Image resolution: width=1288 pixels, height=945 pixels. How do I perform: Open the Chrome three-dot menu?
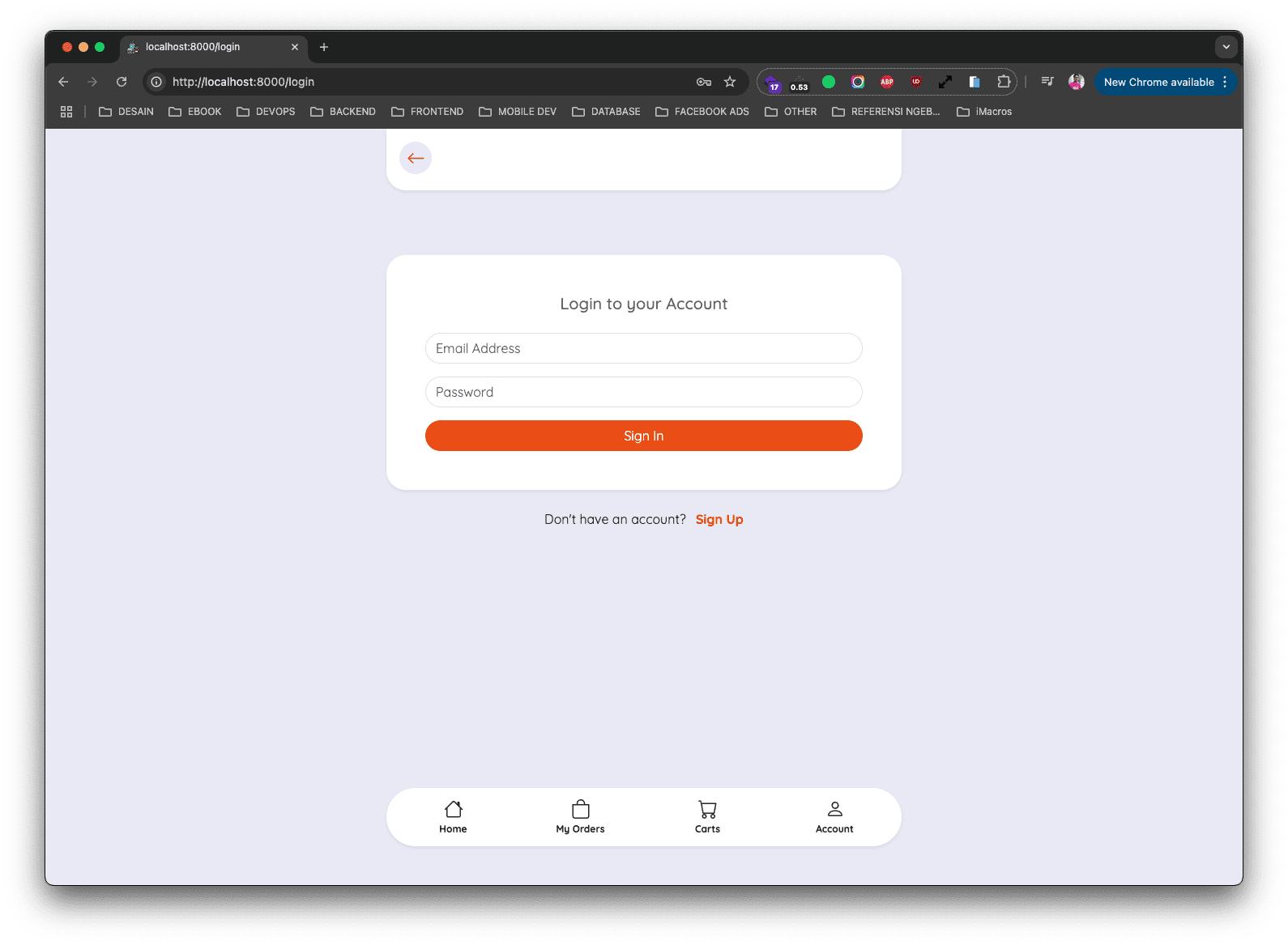1225,82
